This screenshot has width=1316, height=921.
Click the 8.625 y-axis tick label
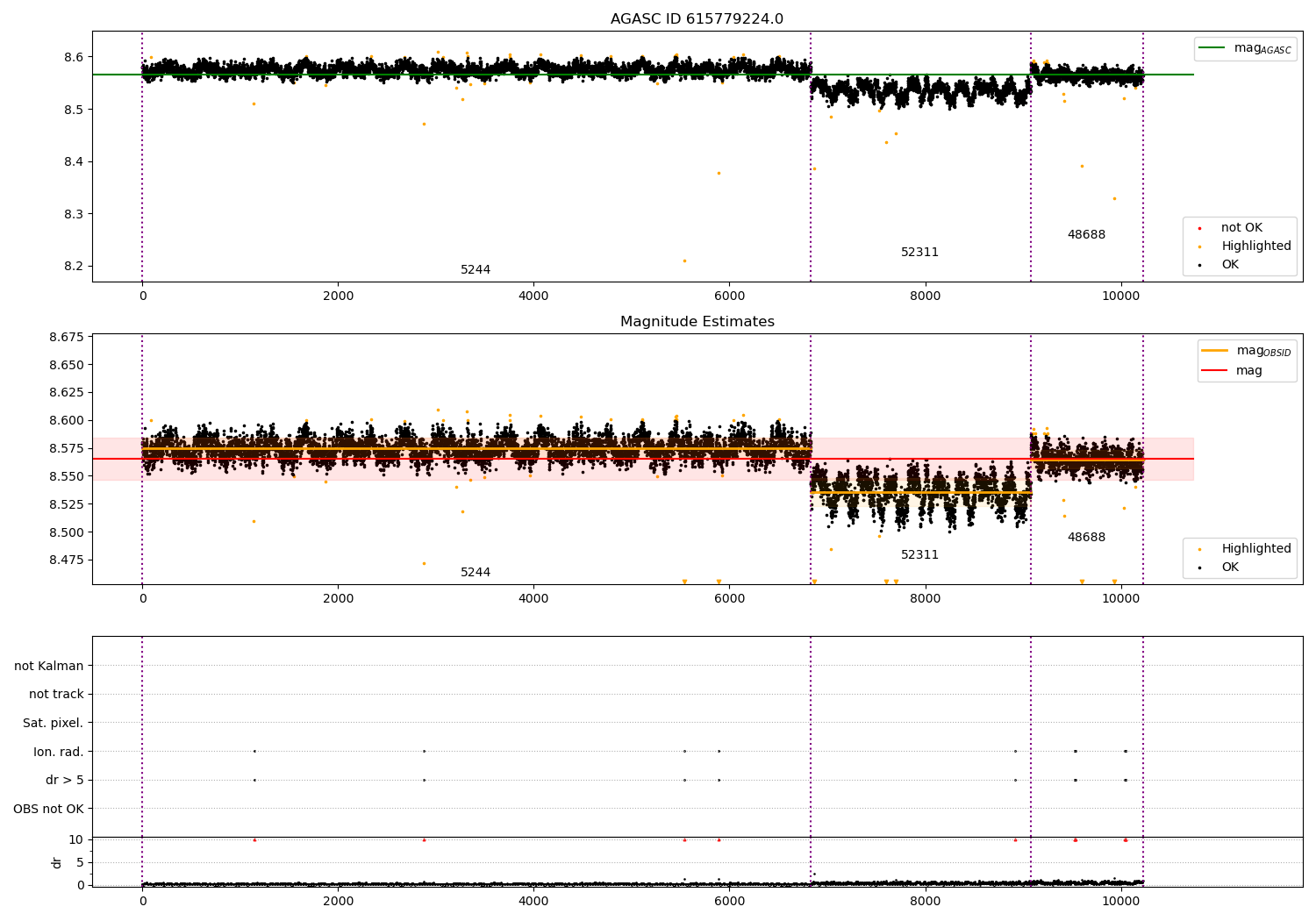coord(67,392)
